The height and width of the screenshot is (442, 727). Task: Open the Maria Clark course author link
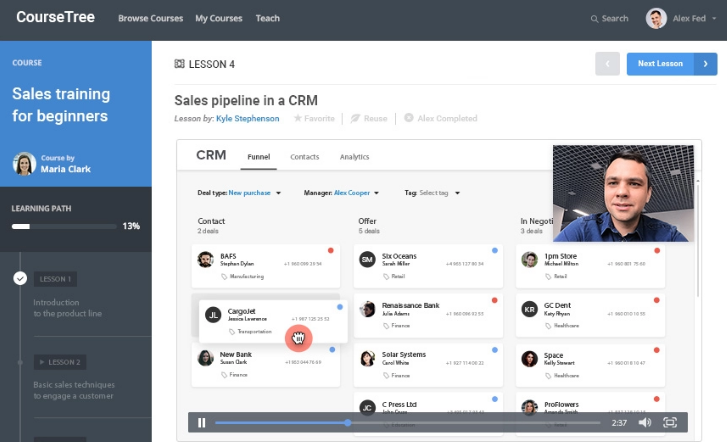tap(65, 169)
